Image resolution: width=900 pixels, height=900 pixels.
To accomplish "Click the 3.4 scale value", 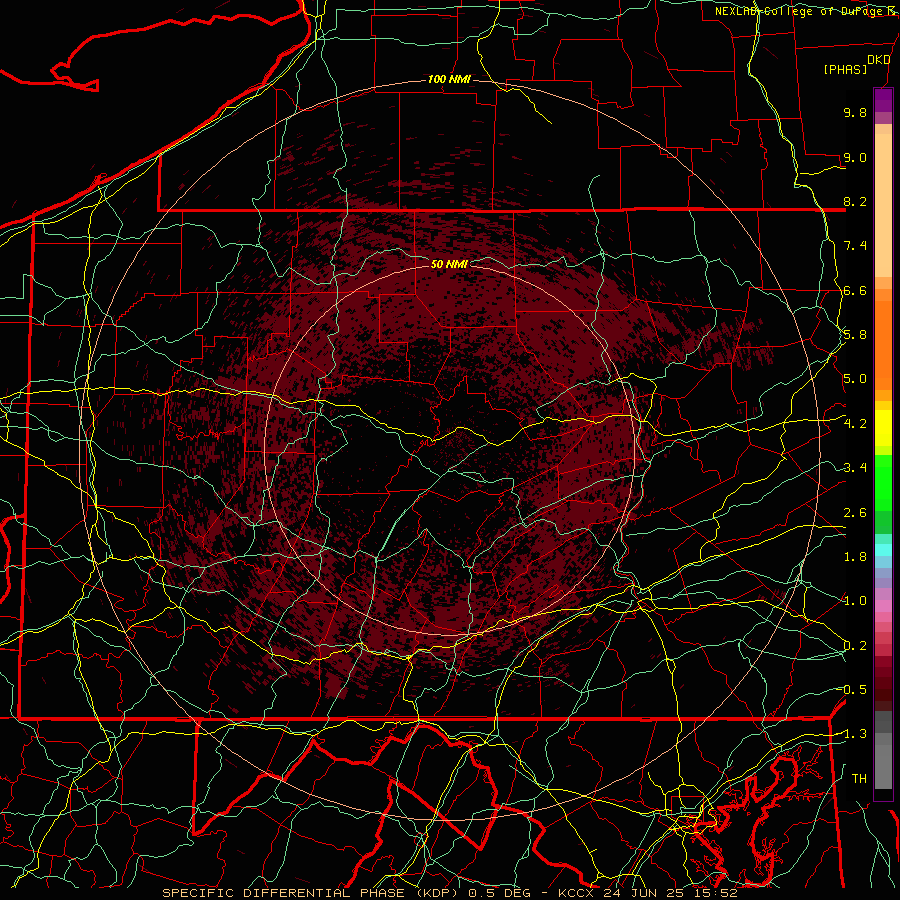I will click(855, 468).
